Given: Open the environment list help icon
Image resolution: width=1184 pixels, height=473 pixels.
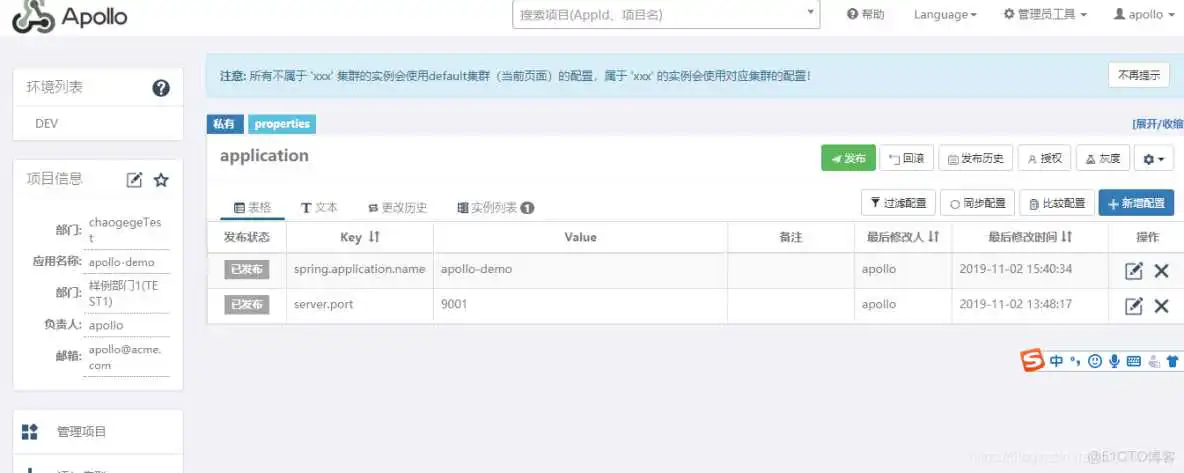Looking at the screenshot, I should click(x=161, y=88).
